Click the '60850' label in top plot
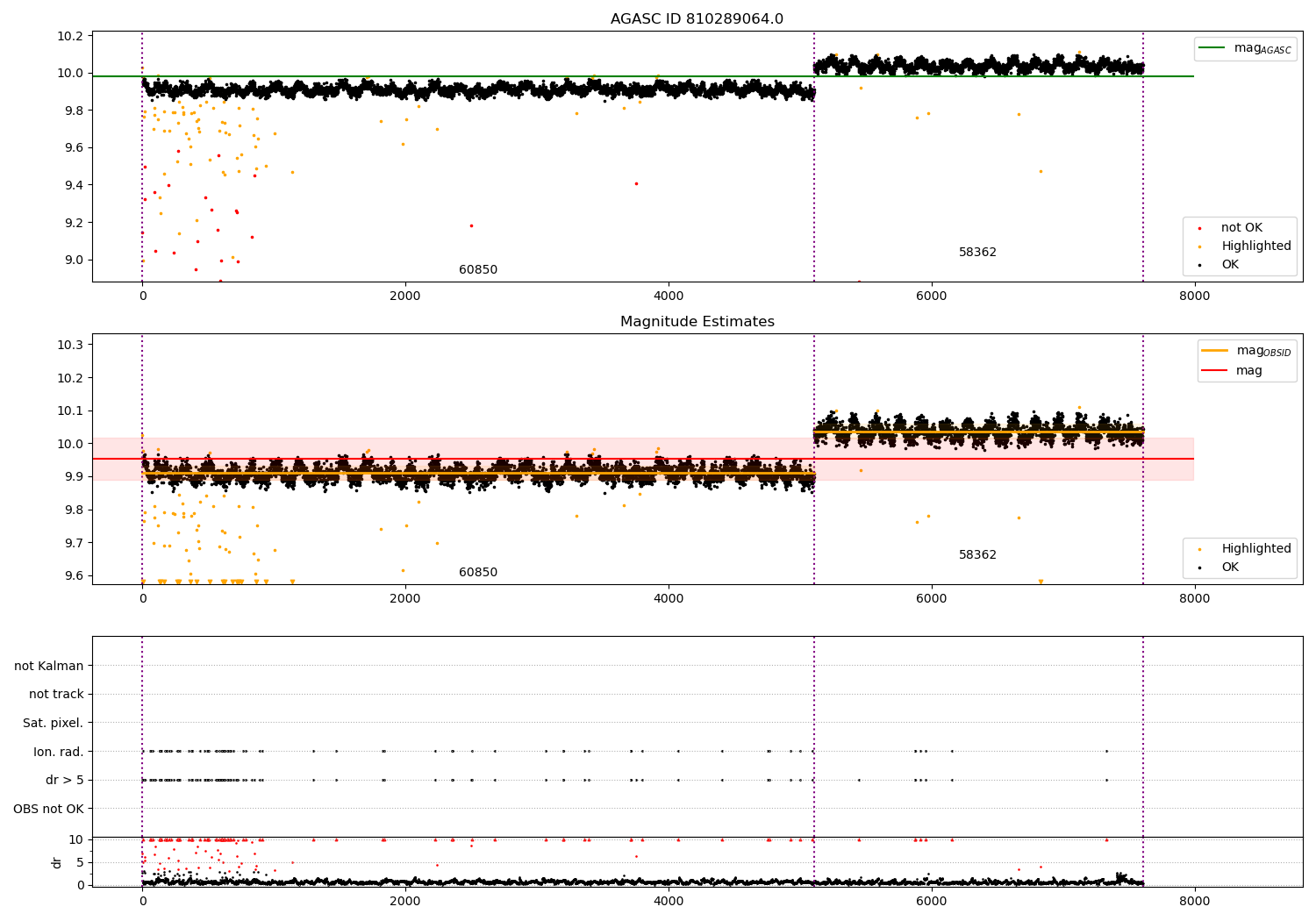This screenshot has width=1316, height=921. click(x=478, y=270)
